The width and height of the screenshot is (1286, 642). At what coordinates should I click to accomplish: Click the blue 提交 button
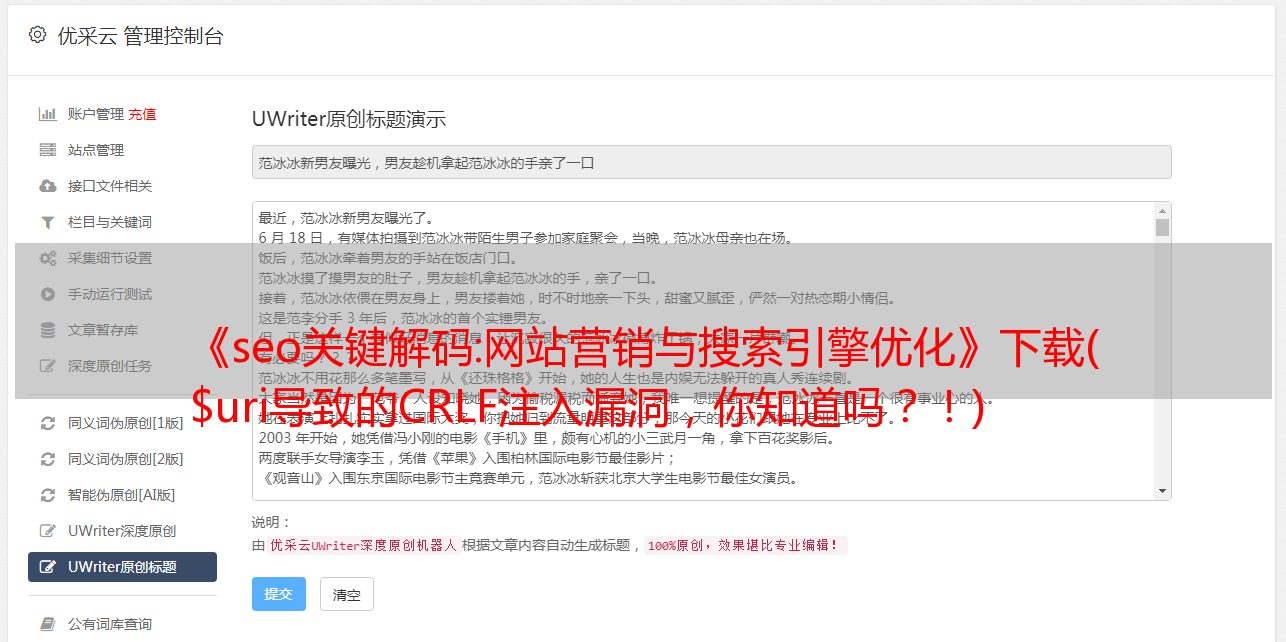tap(278, 594)
